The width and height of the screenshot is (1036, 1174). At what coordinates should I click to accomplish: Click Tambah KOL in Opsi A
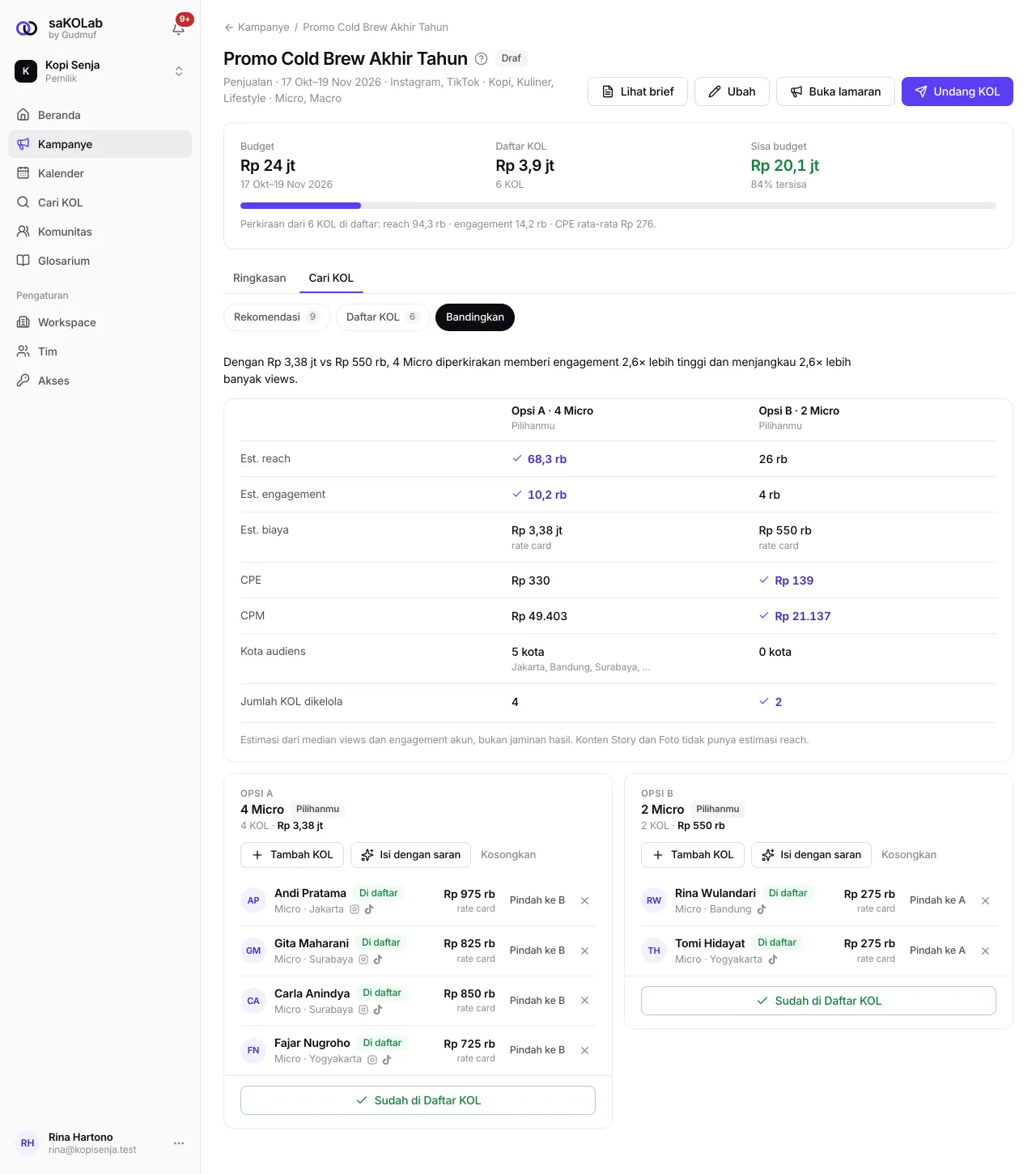tap(292, 855)
